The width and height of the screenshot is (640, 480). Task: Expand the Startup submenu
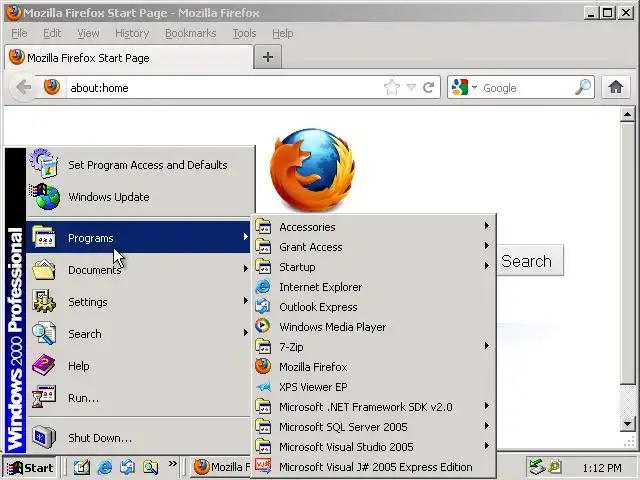click(373, 267)
